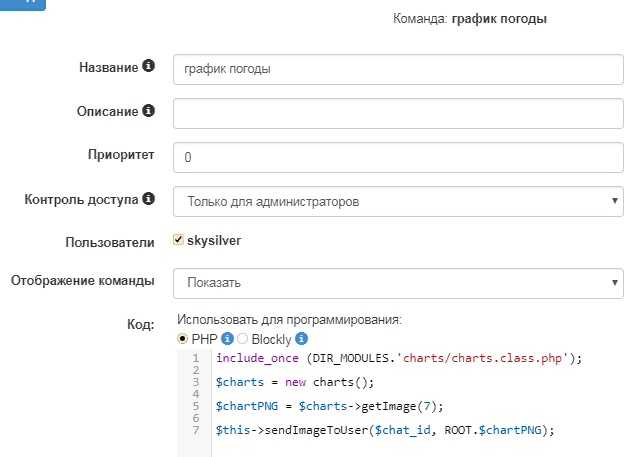Click the Код: label
The height and width of the screenshot is (457, 635).
[x=141, y=324]
